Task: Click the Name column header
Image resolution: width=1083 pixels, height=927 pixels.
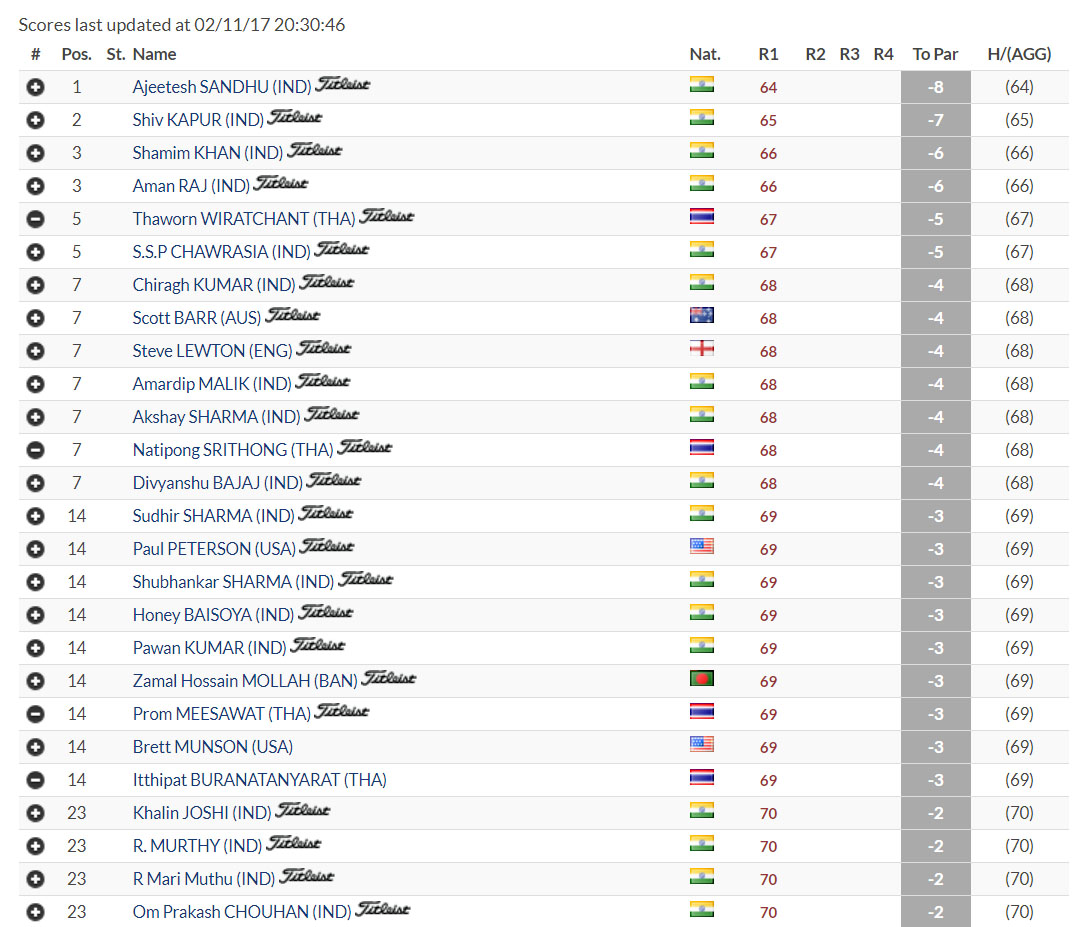Action: point(155,55)
